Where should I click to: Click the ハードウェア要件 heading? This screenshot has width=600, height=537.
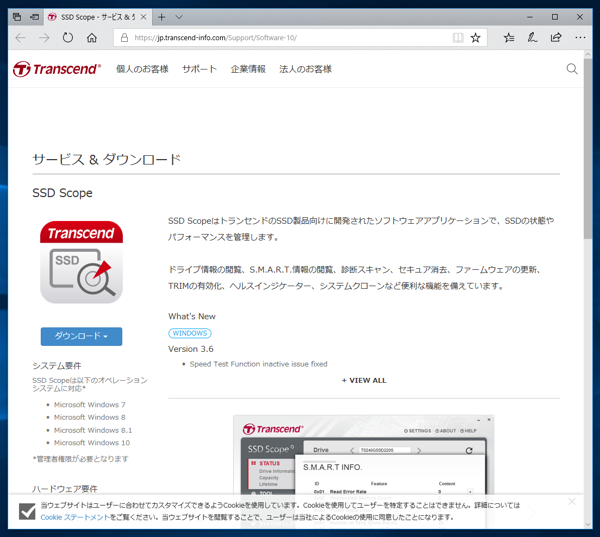point(65,489)
